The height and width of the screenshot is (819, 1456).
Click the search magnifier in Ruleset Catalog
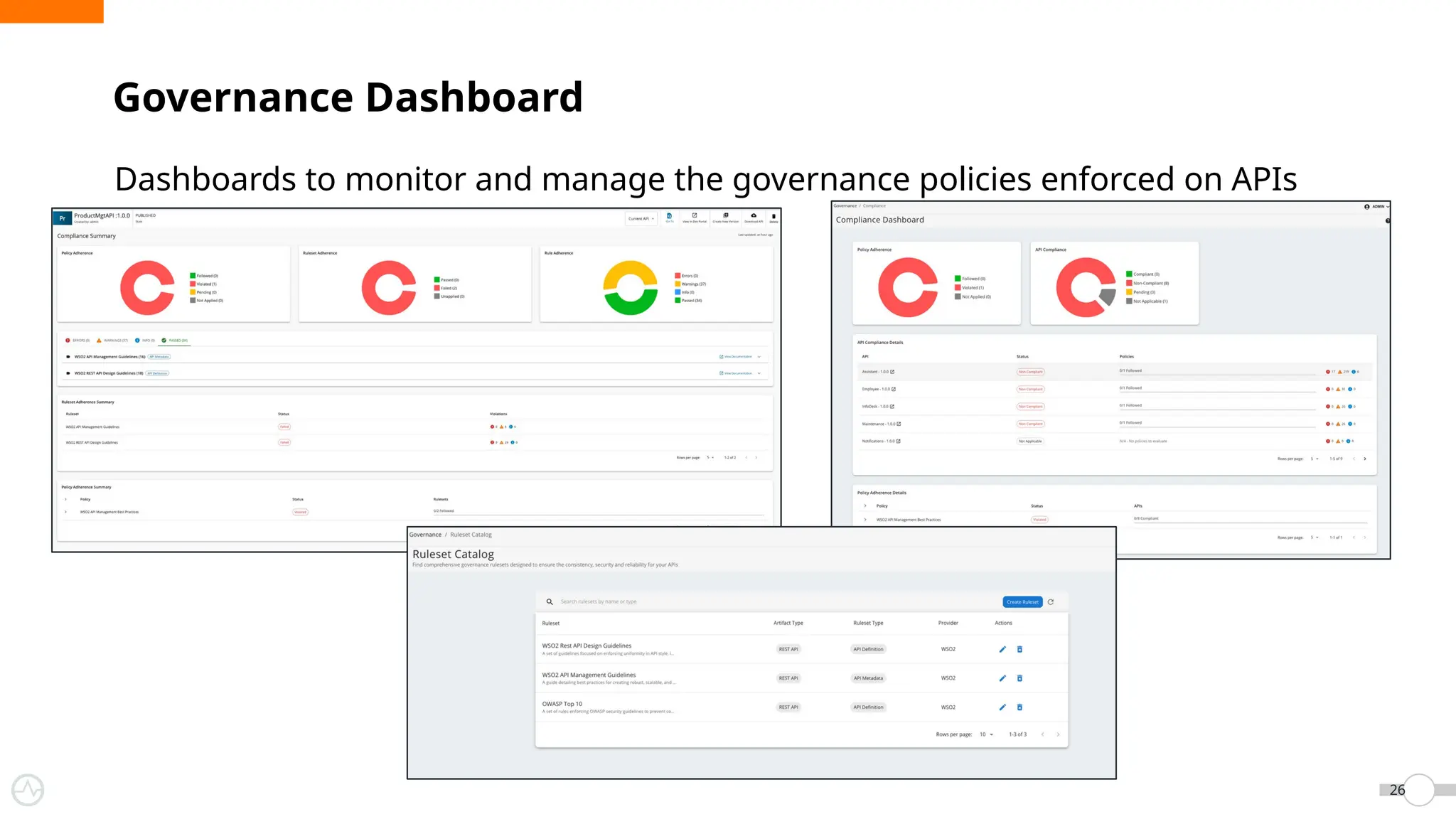click(550, 602)
